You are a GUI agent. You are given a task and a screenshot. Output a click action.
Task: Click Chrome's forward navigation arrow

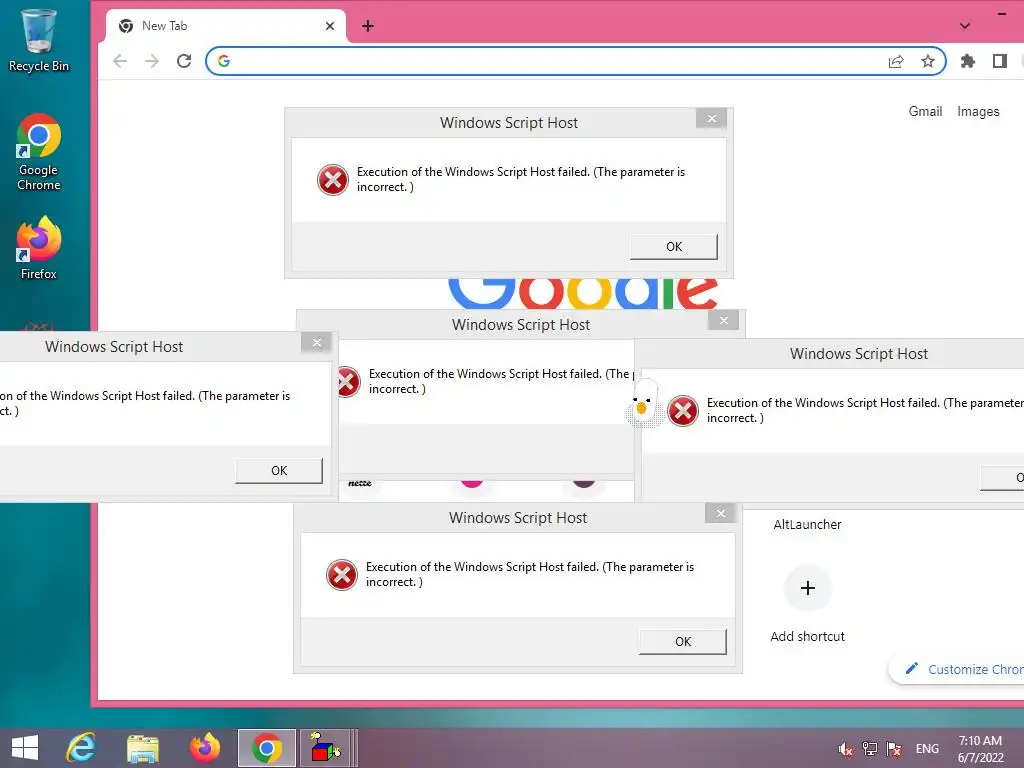click(152, 61)
